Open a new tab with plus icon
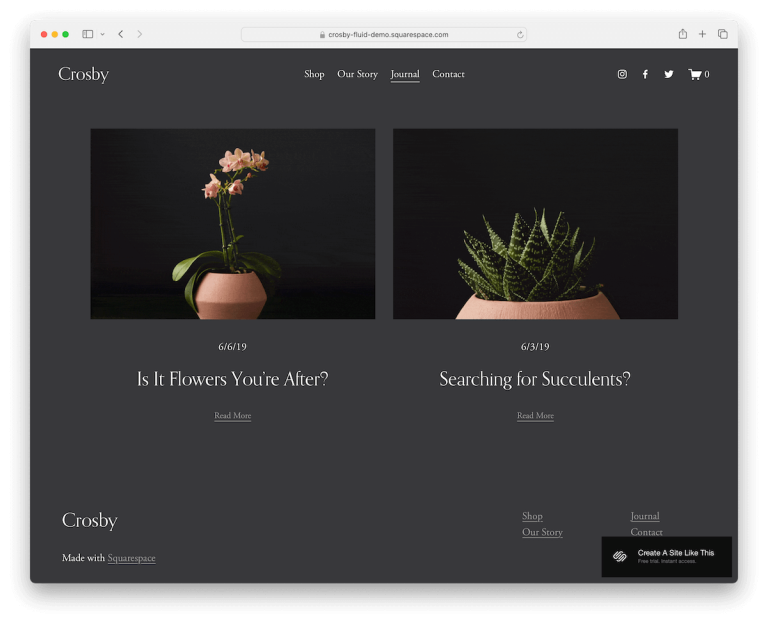 click(x=702, y=34)
